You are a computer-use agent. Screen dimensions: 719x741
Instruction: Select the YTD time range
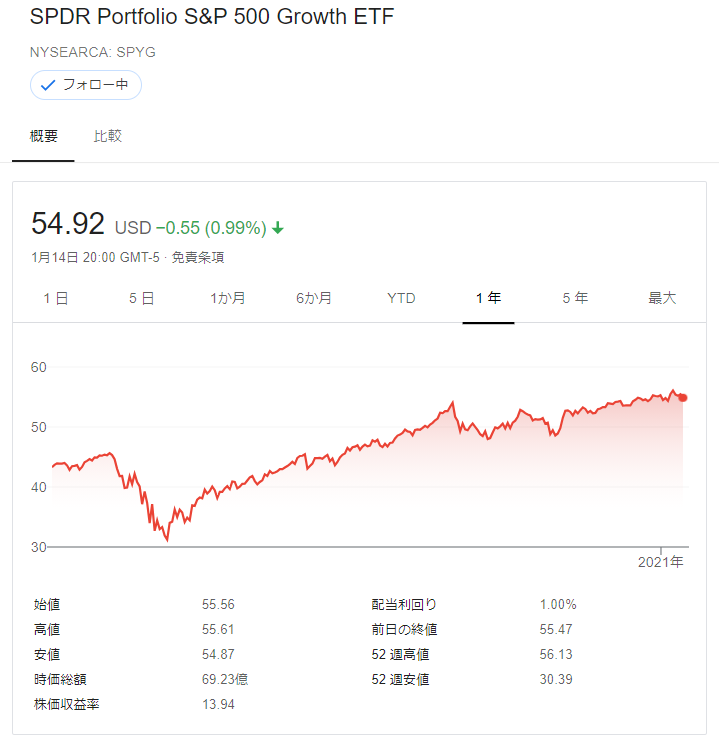pos(401,298)
